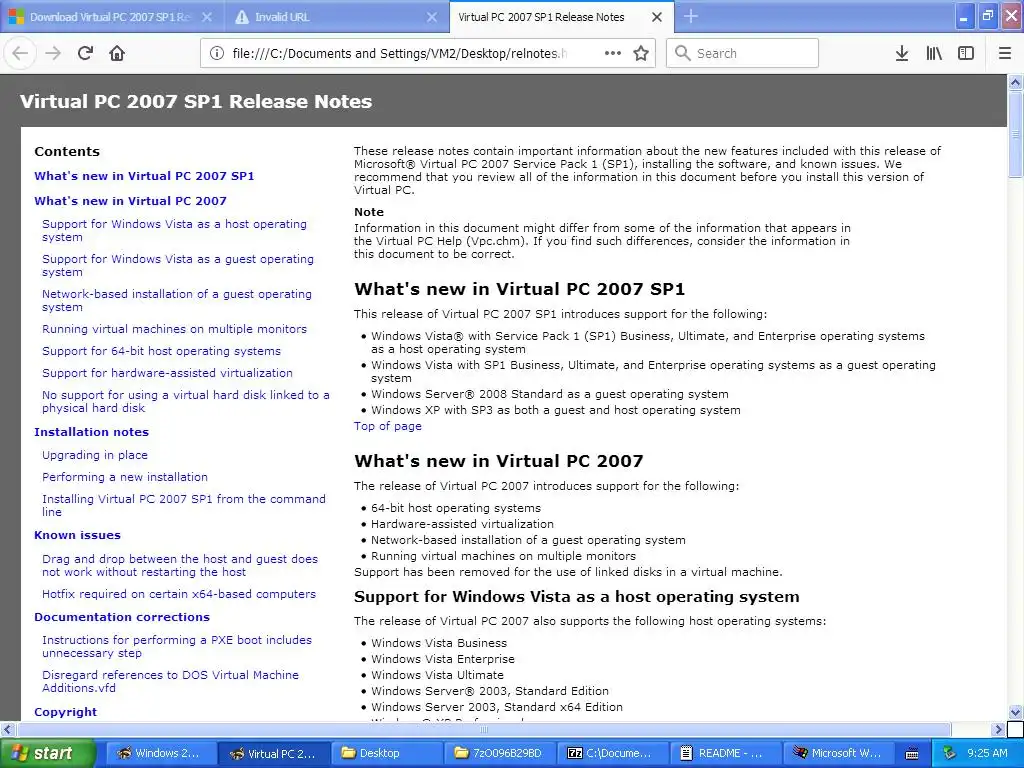Viewport: 1024px width, 768px height.
Task: Open Disregard references to DOS Virtual Machine link
Action: pyautogui.click(x=170, y=681)
